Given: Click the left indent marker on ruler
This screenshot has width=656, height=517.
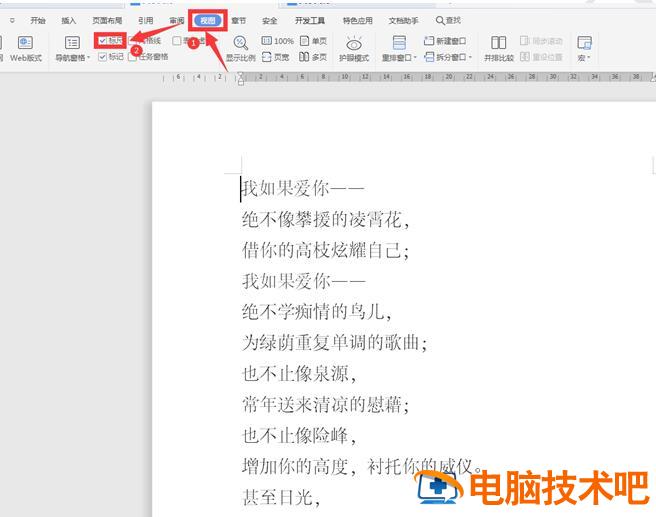Looking at the screenshot, I should tap(241, 82).
